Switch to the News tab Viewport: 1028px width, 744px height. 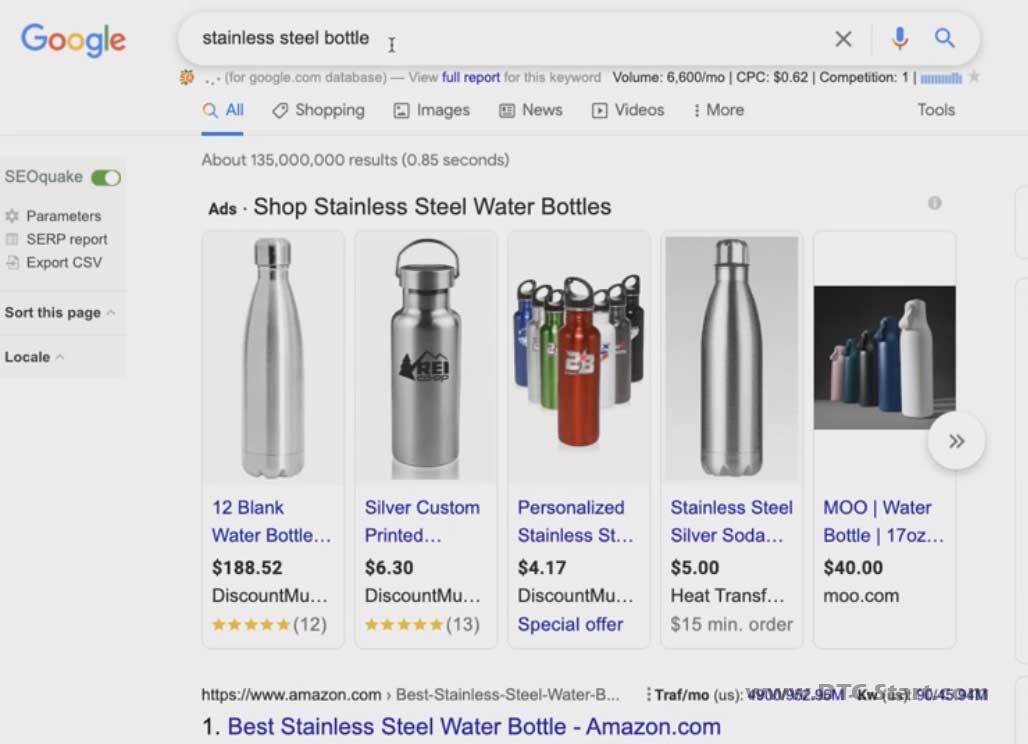[x=530, y=110]
